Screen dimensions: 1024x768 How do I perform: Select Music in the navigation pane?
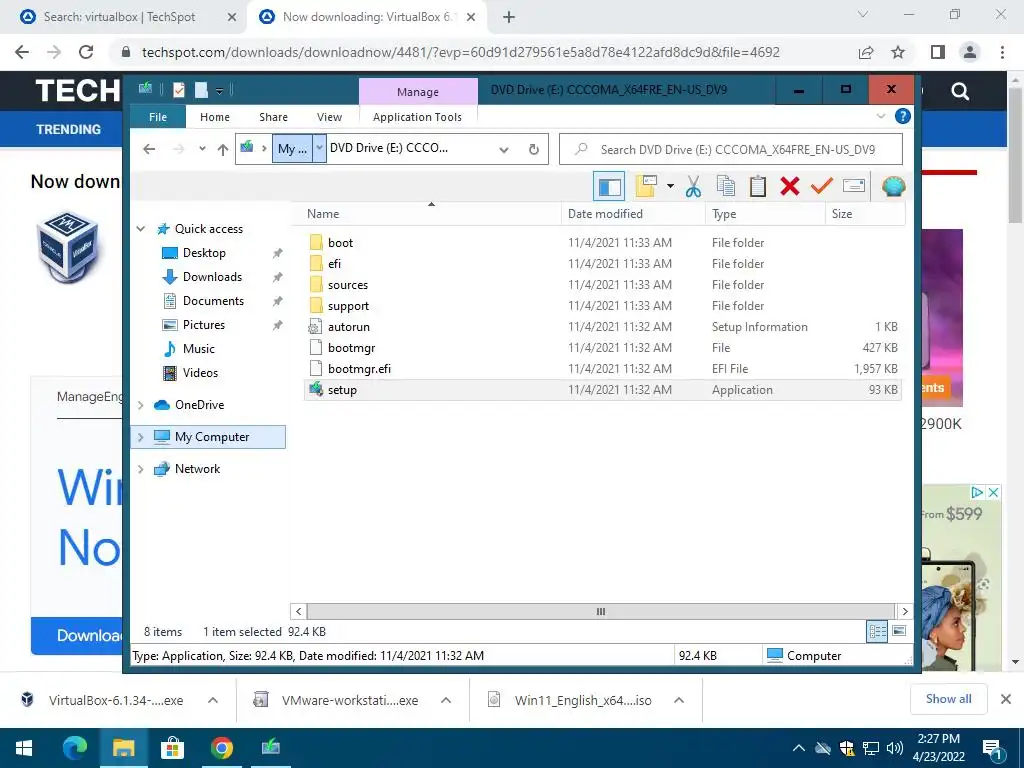199,349
